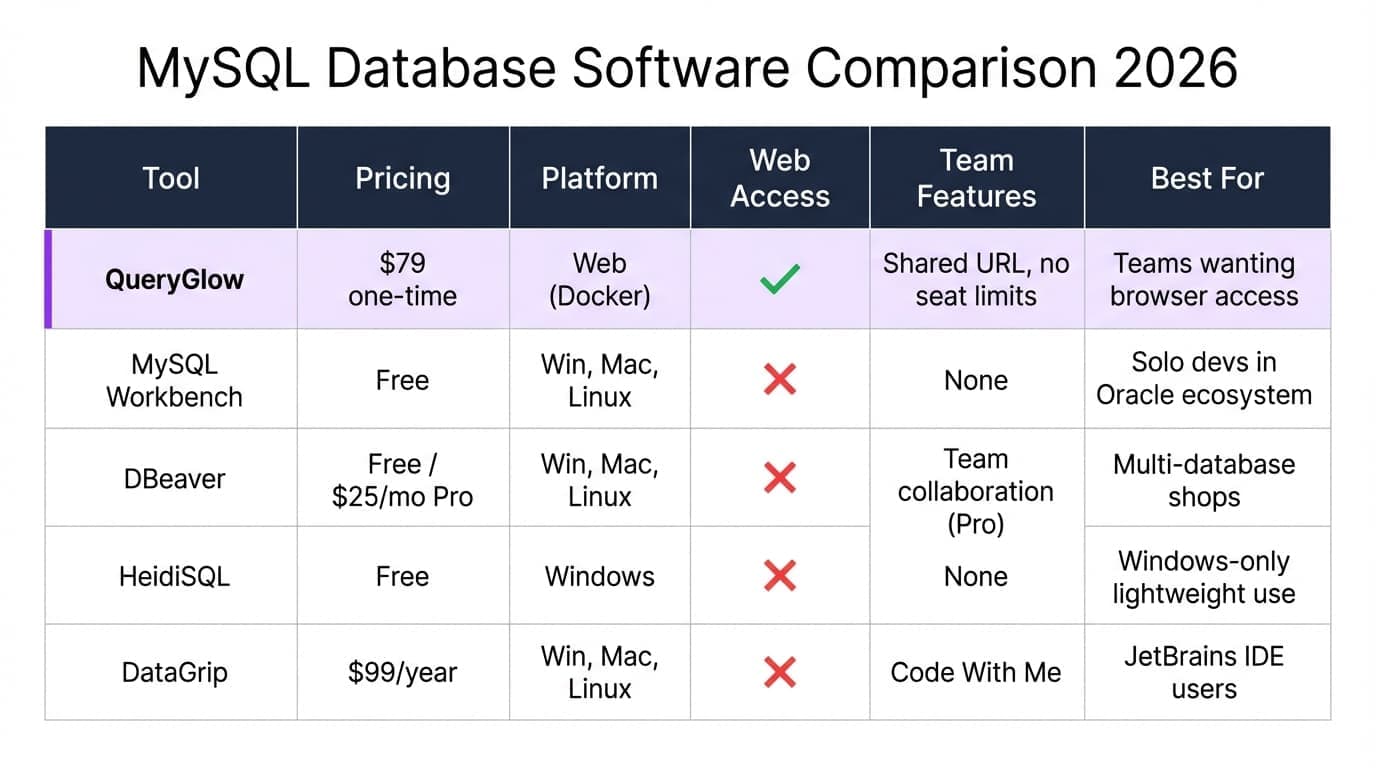Screen dimensions: 1376x768
Task: Click the page title heading
Action: [687, 68]
